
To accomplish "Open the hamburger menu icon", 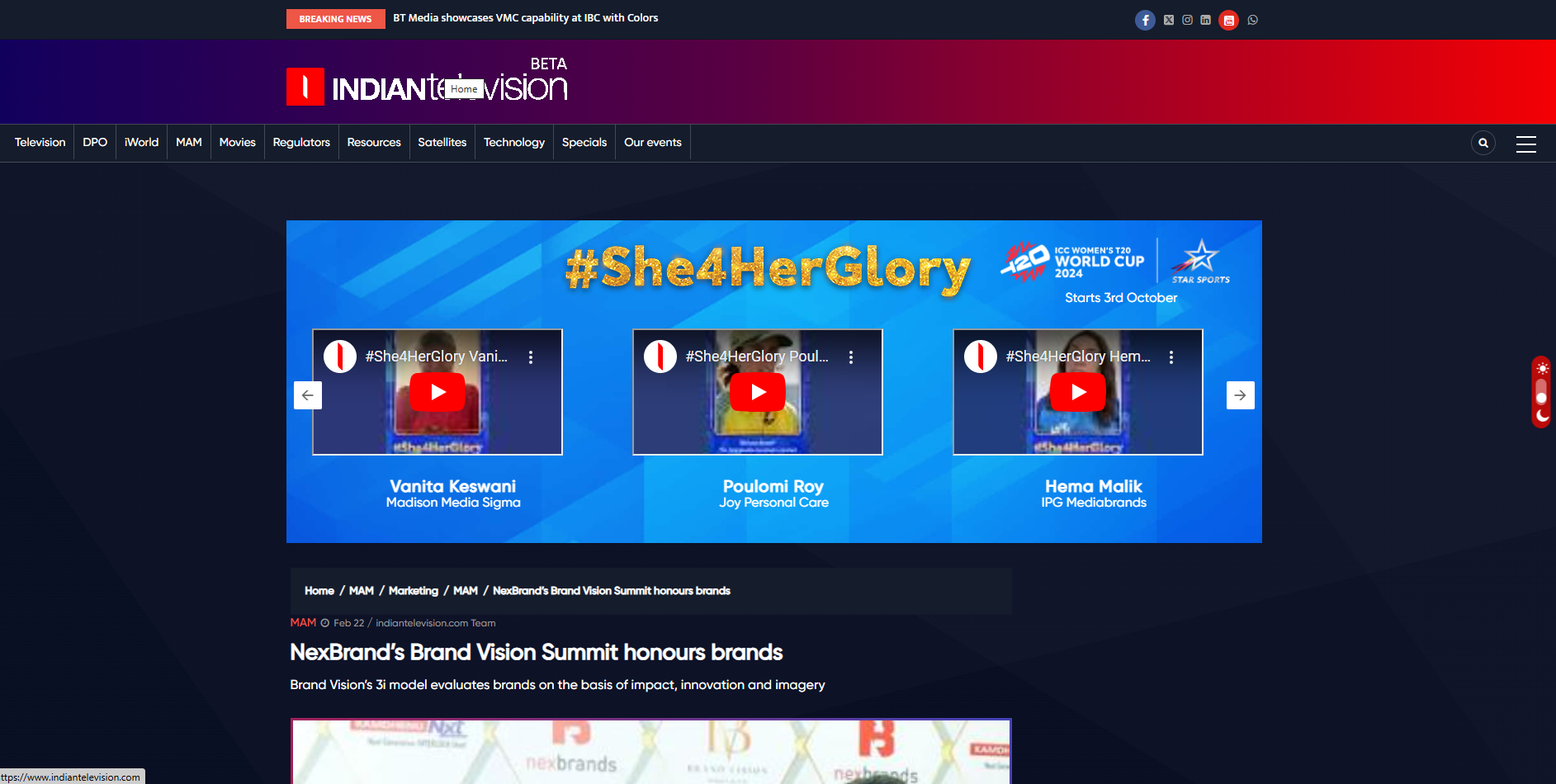I will (1526, 144).
